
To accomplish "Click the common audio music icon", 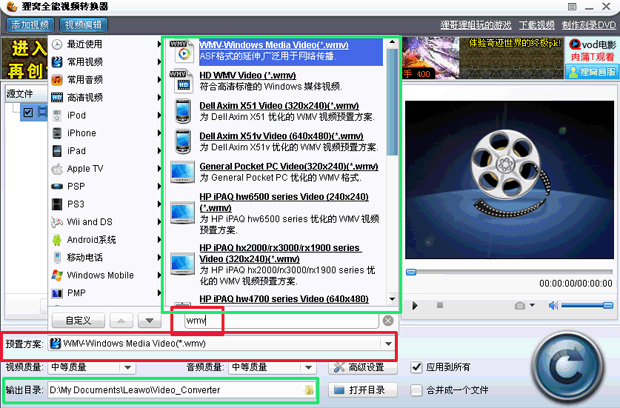I will tap(57, 80).
